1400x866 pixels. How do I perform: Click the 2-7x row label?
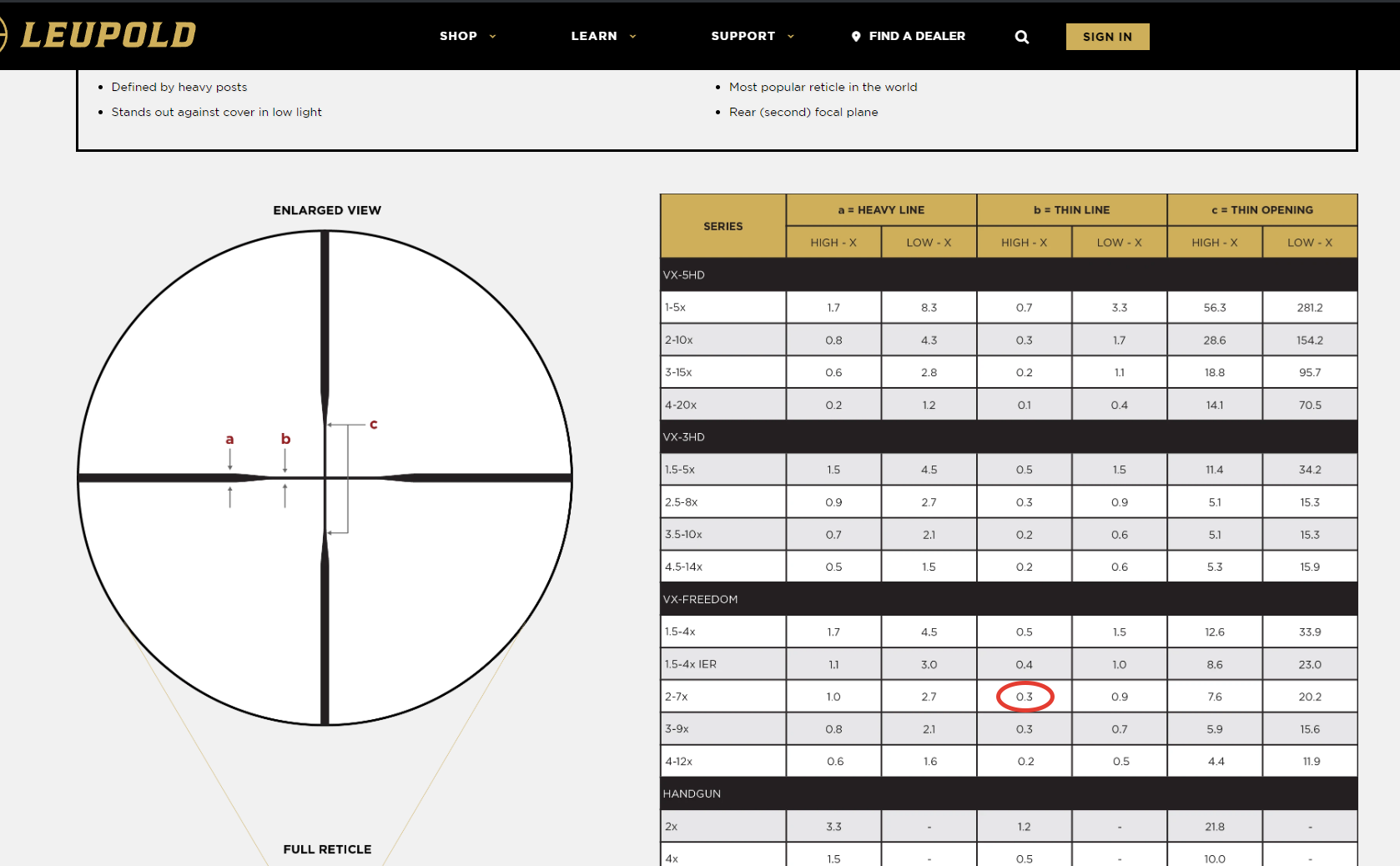[677, 697]
